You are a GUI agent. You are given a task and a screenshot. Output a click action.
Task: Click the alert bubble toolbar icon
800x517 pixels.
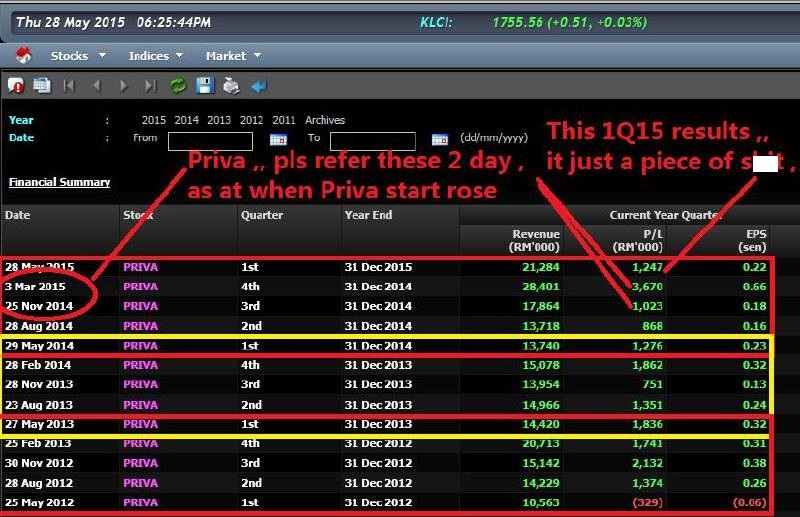pyautogui.click(x=16, y=86)
